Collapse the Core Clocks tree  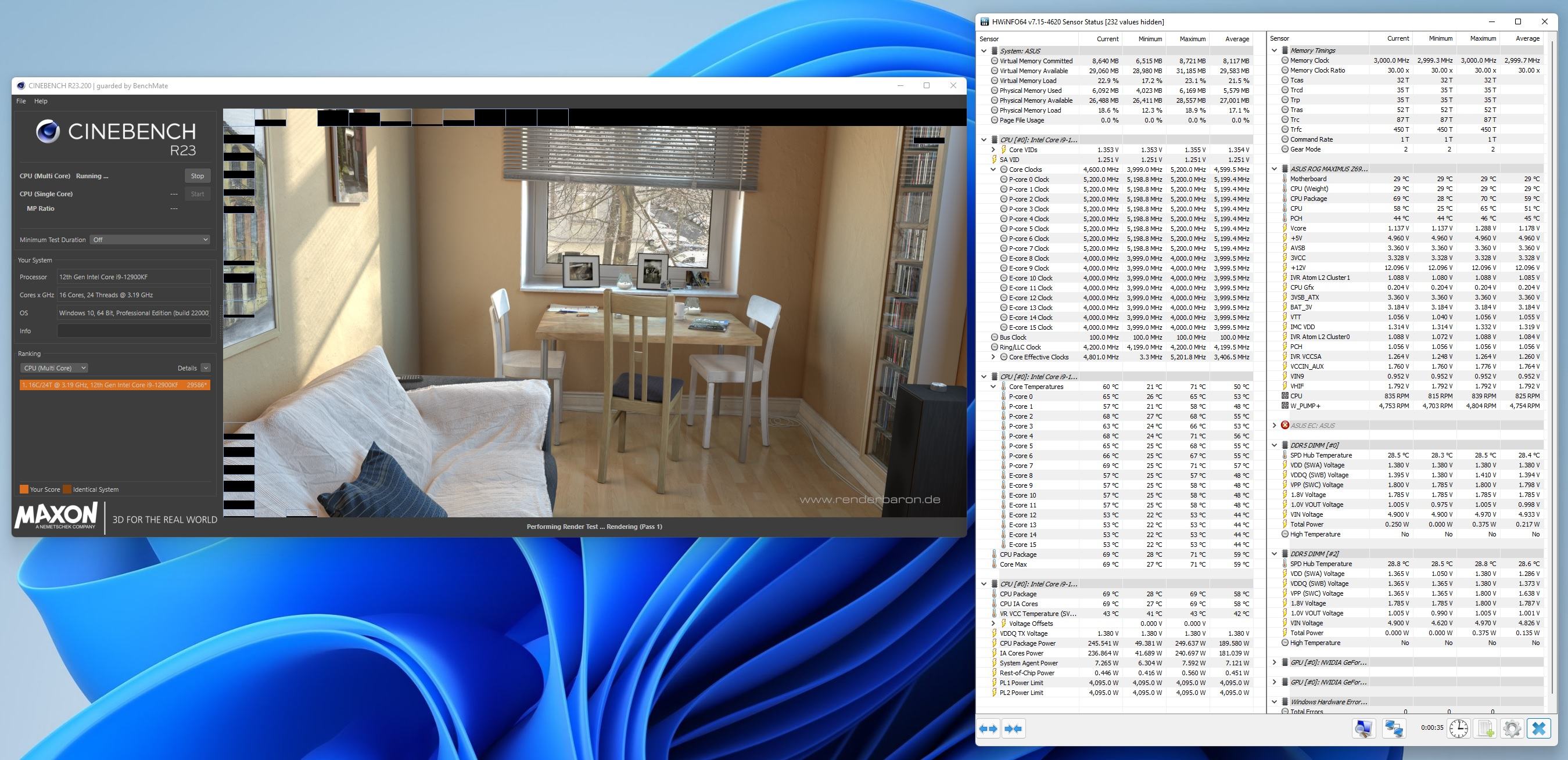[x=993, y=169]
